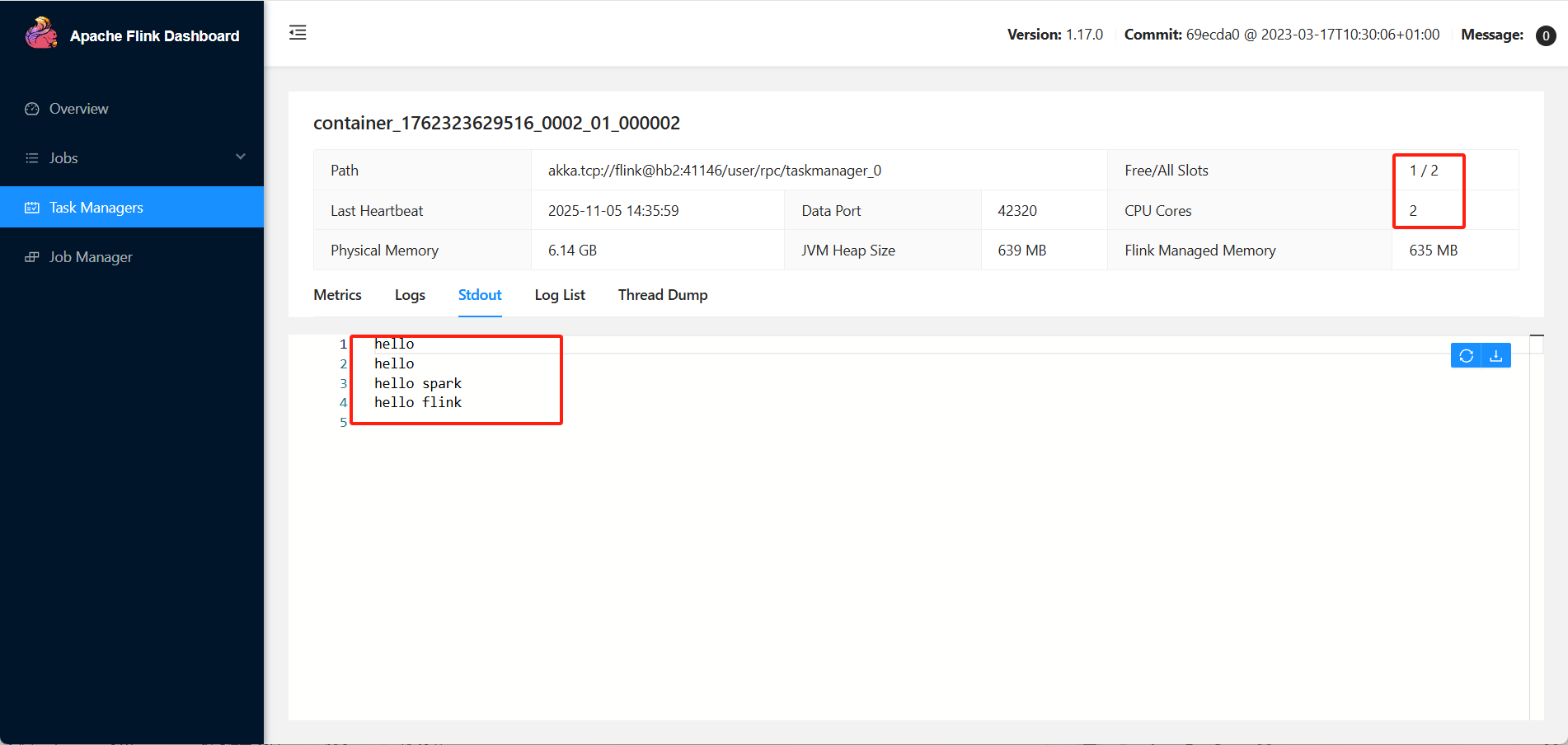Open the message count badge
The image size is (1568, 745).
pyautogui.click(x=1546, y=35)
